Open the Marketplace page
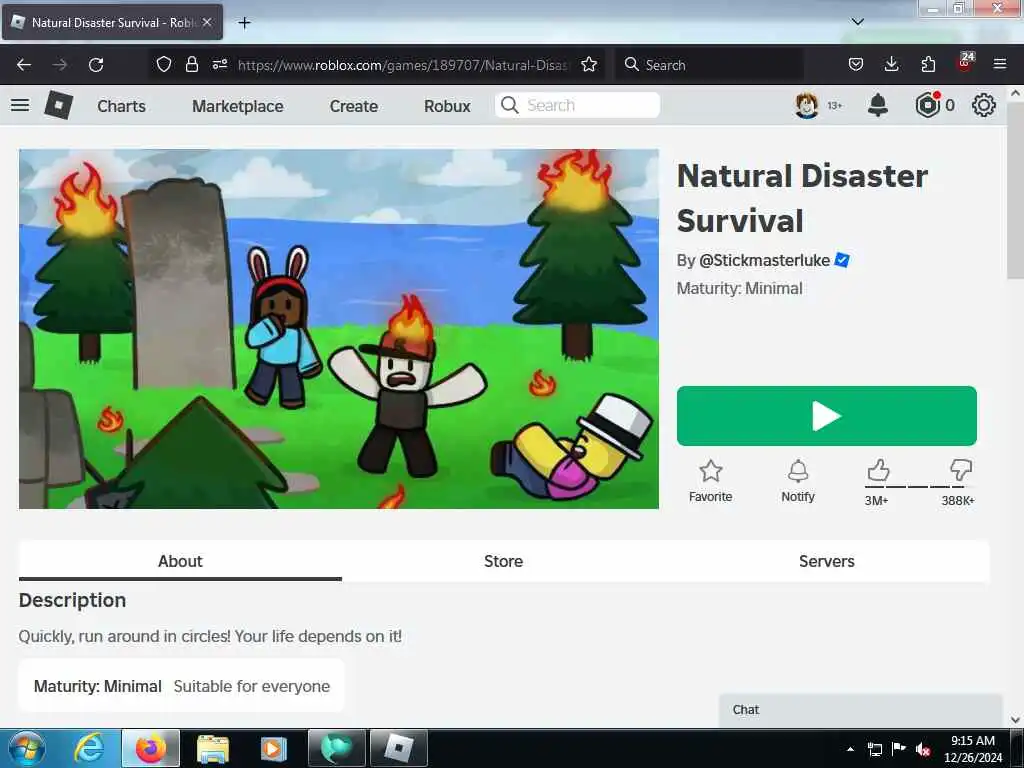Viewport: 1024px width, 768px height. pyautogui.click(x=238, y=106)
